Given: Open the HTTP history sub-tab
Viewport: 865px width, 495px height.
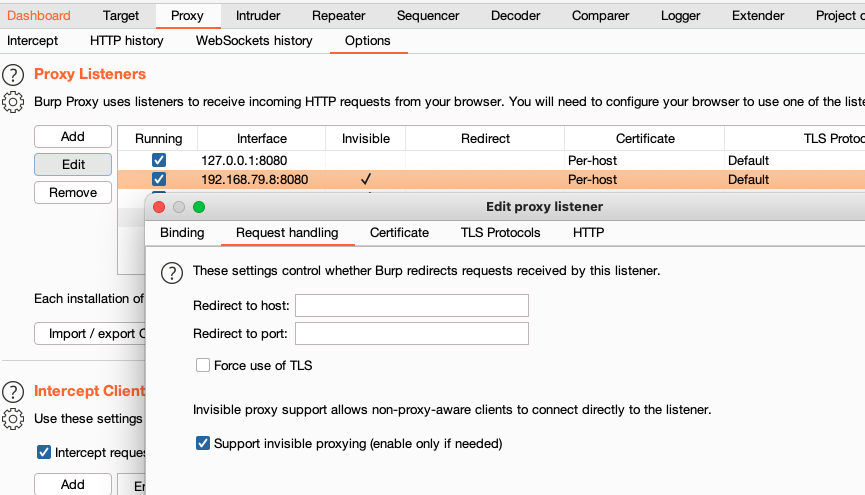Looking at the screenshot, I should coord(127,41).
